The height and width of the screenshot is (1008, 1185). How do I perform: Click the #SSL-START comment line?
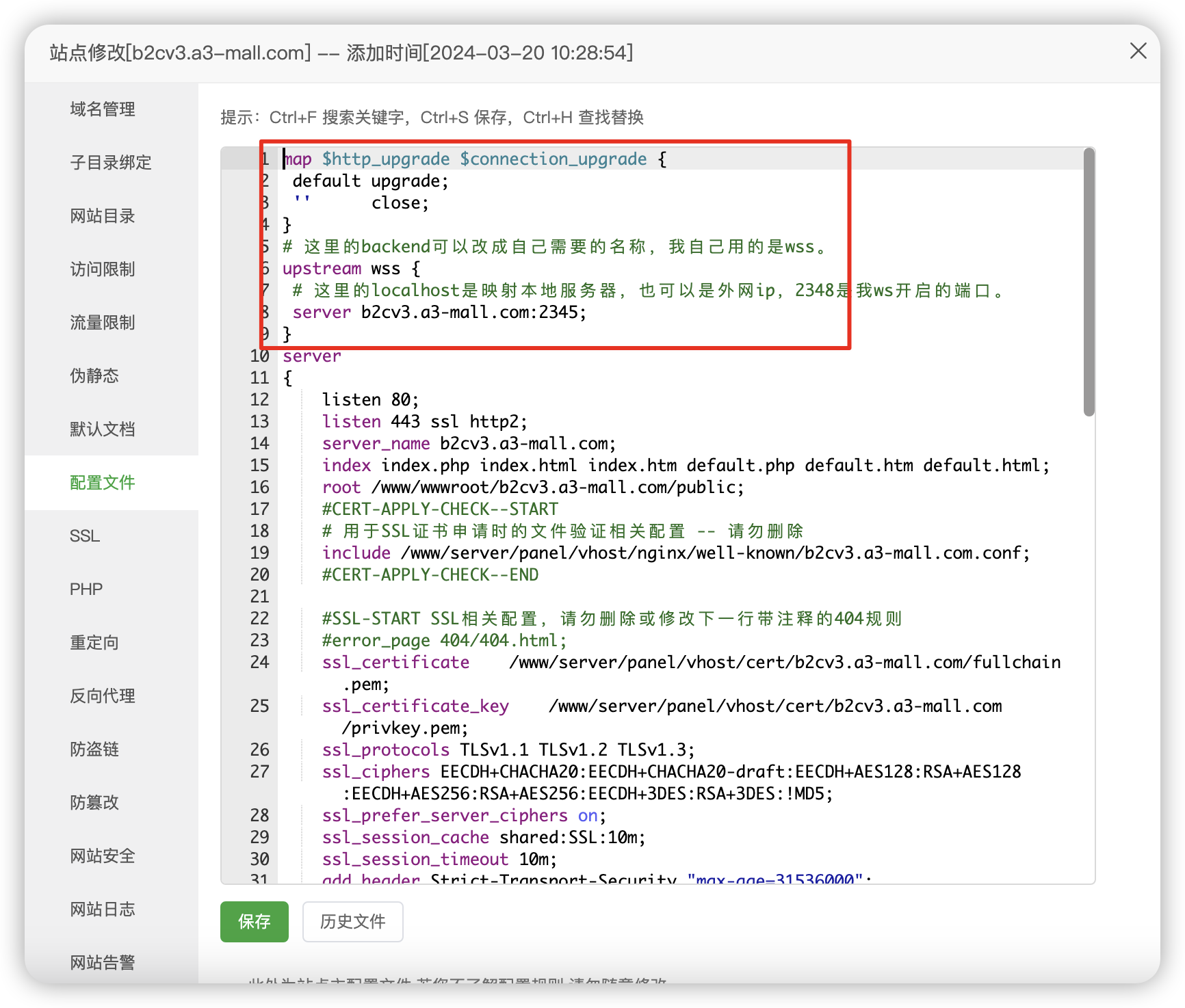pyautogui.click(x=612, y=618)
